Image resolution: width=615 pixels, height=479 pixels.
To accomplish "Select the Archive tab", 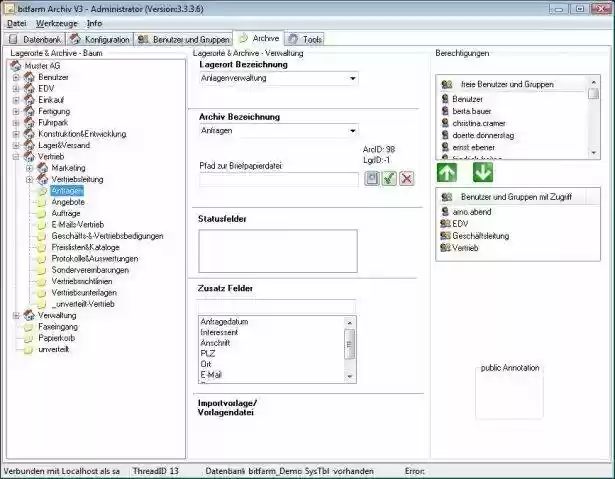I will (259, 38).
